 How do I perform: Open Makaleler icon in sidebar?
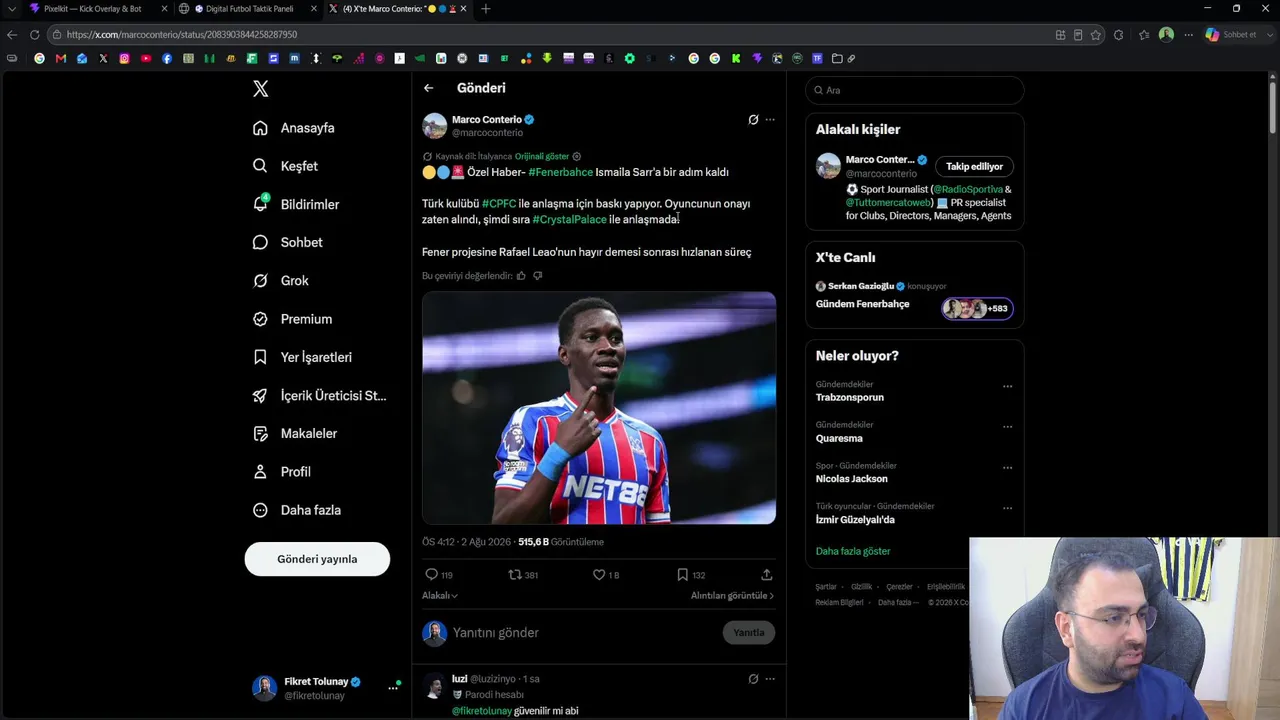260,434
